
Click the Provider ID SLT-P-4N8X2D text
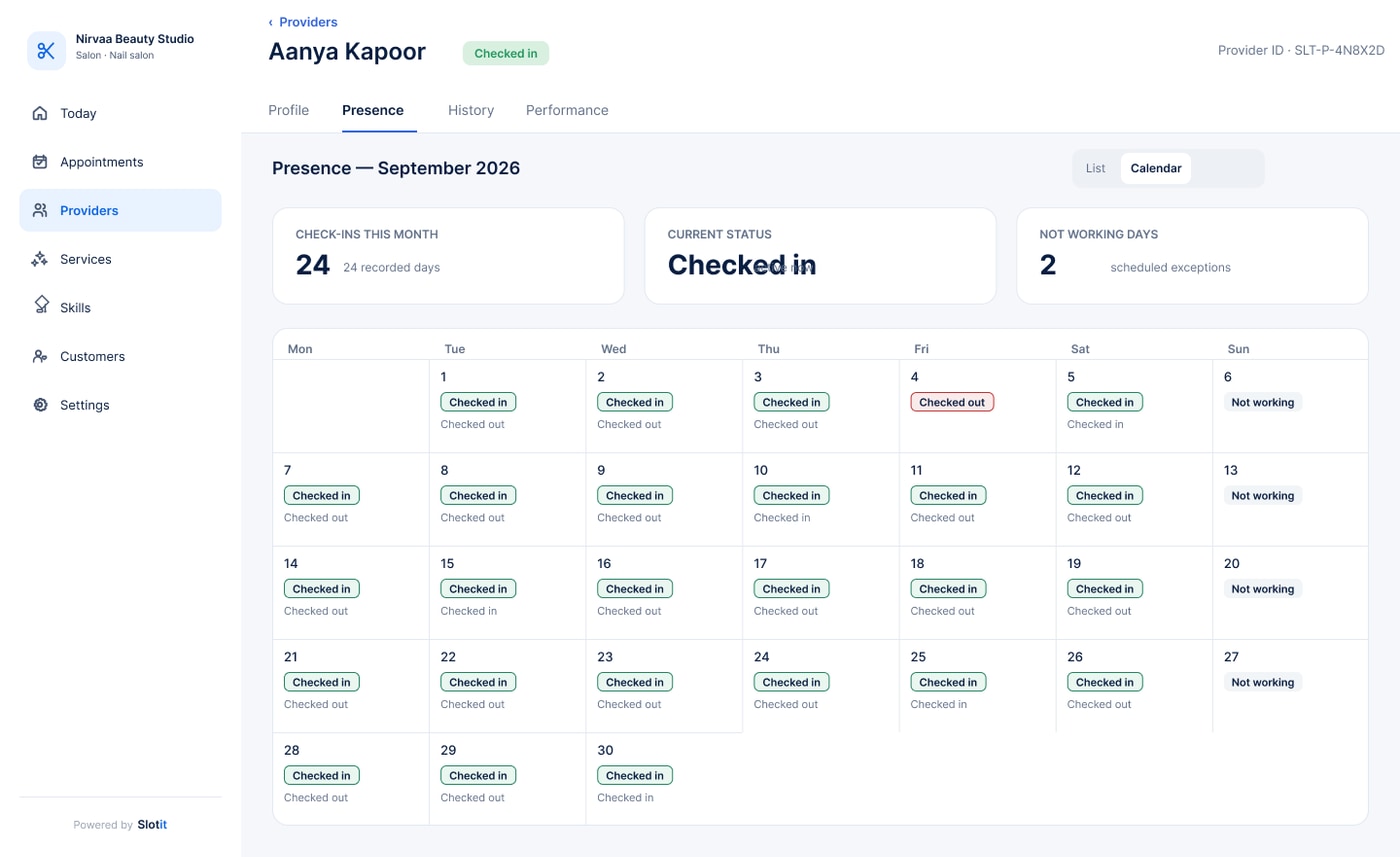pyautogui.click(x=1301, y=50)
